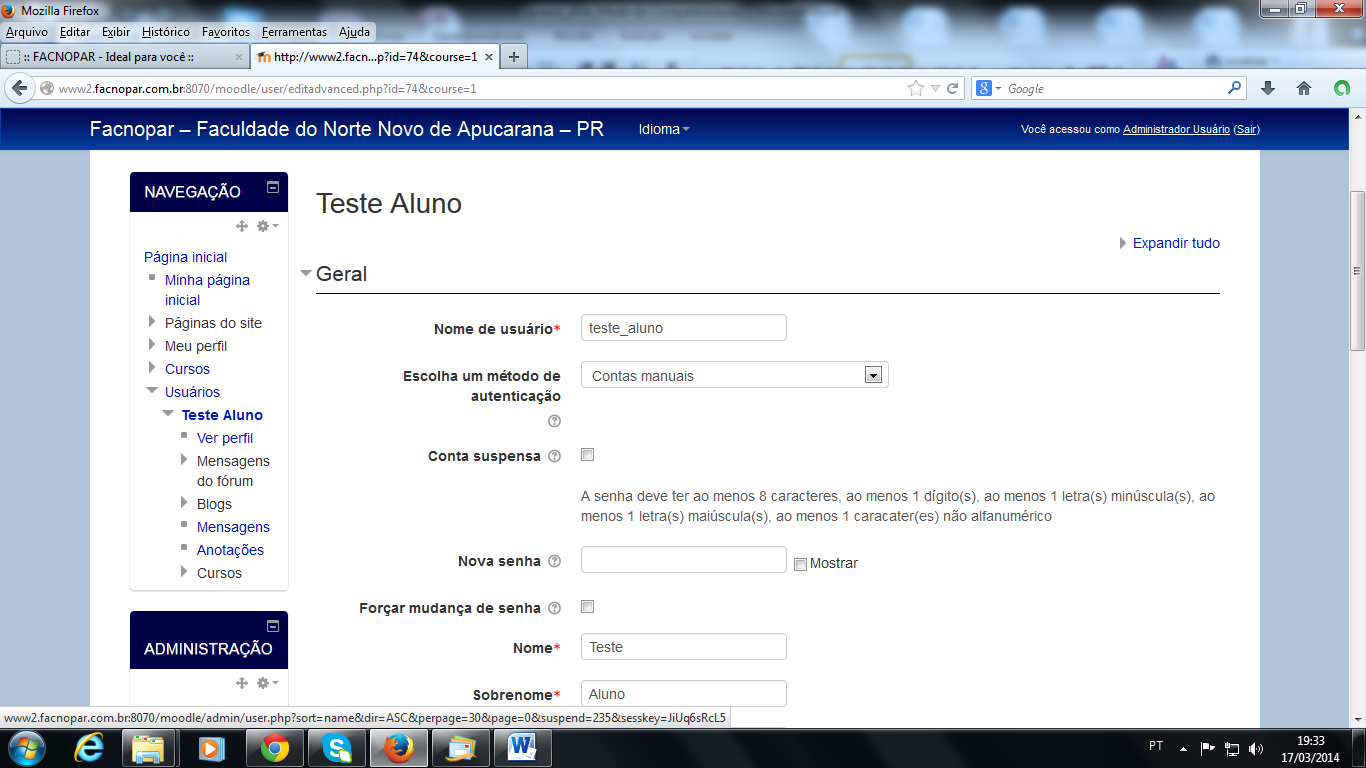1366x768 pixels.
Task: Open Histórico menu
Action: click(166, 32)
